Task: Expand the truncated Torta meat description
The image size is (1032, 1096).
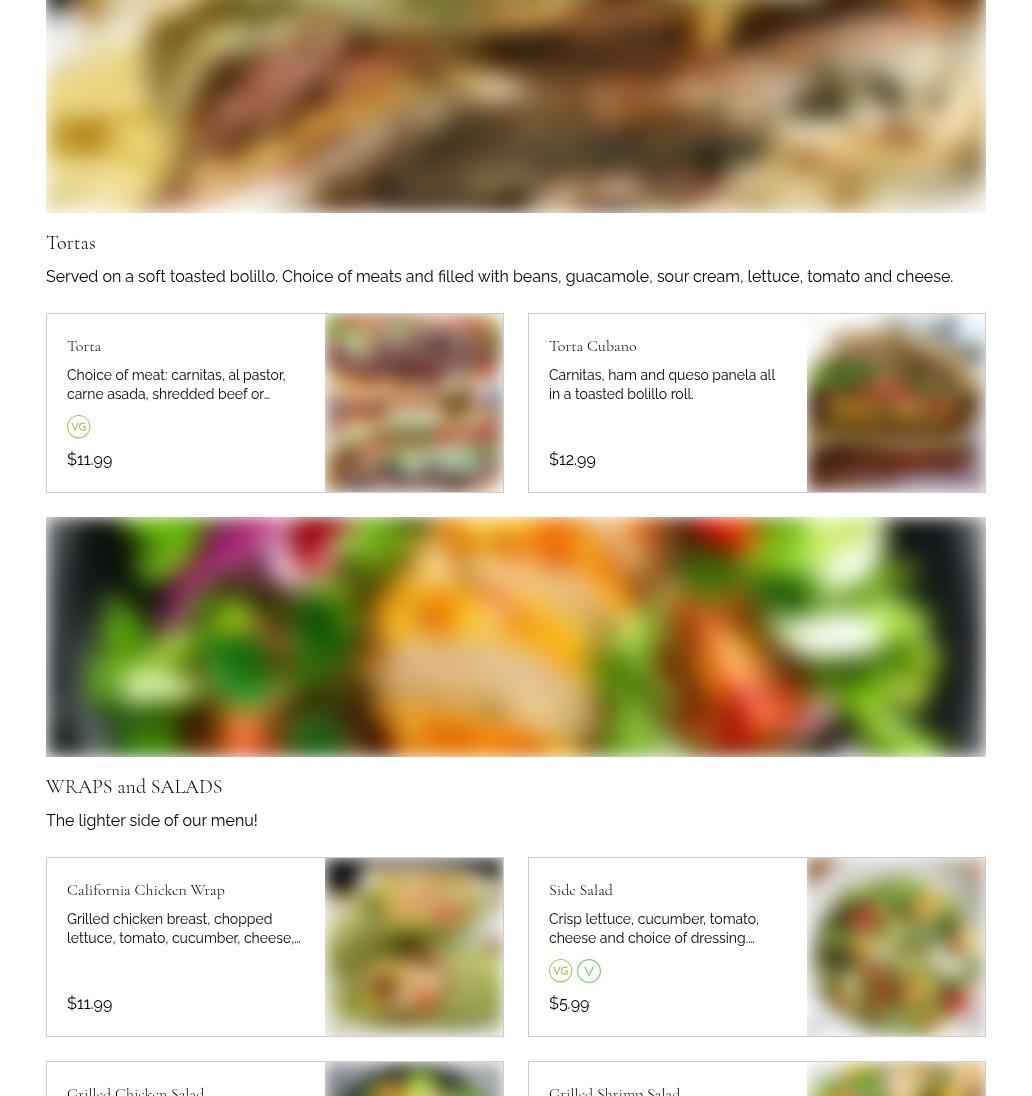Action: pyautogui.click(x=176, y=384)
